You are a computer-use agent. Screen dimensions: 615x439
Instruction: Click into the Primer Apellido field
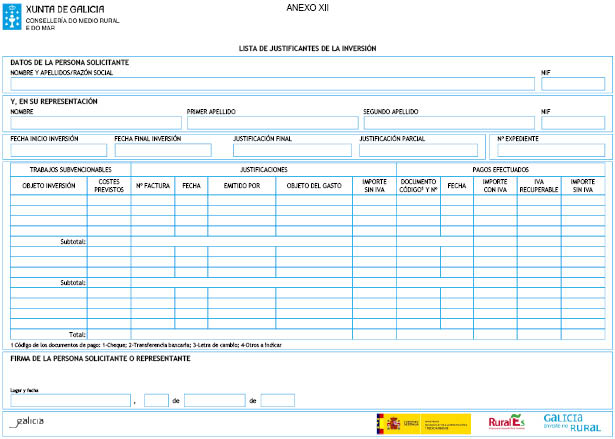pos(272,123)
